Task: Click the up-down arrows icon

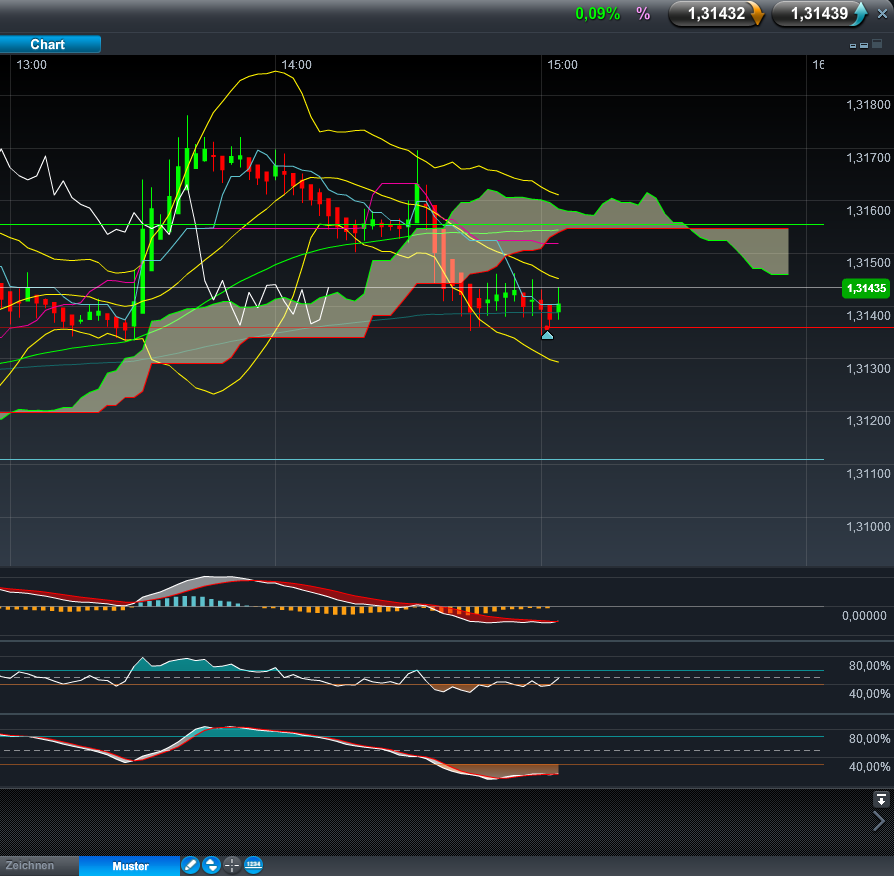Action: tap(212, 865)
